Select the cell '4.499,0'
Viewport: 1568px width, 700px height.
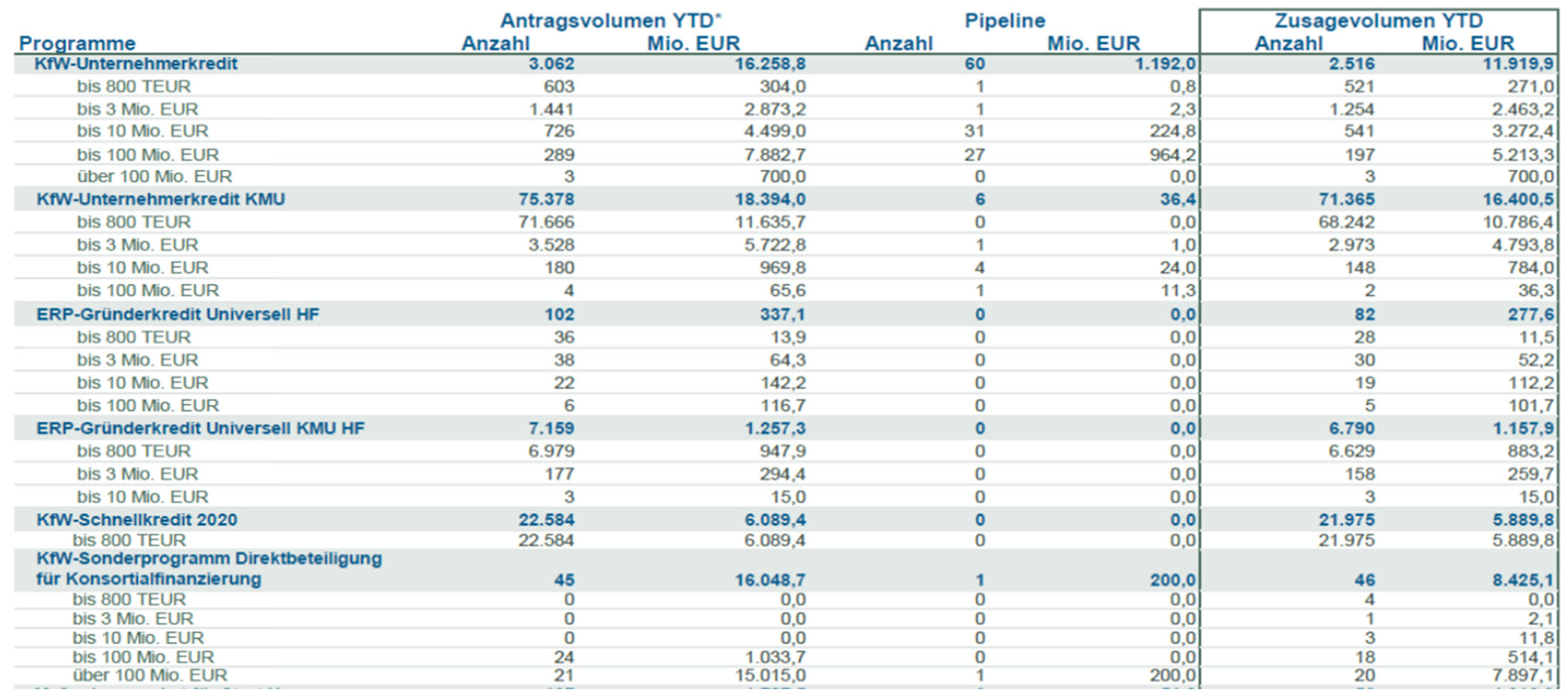pos(775,131)
